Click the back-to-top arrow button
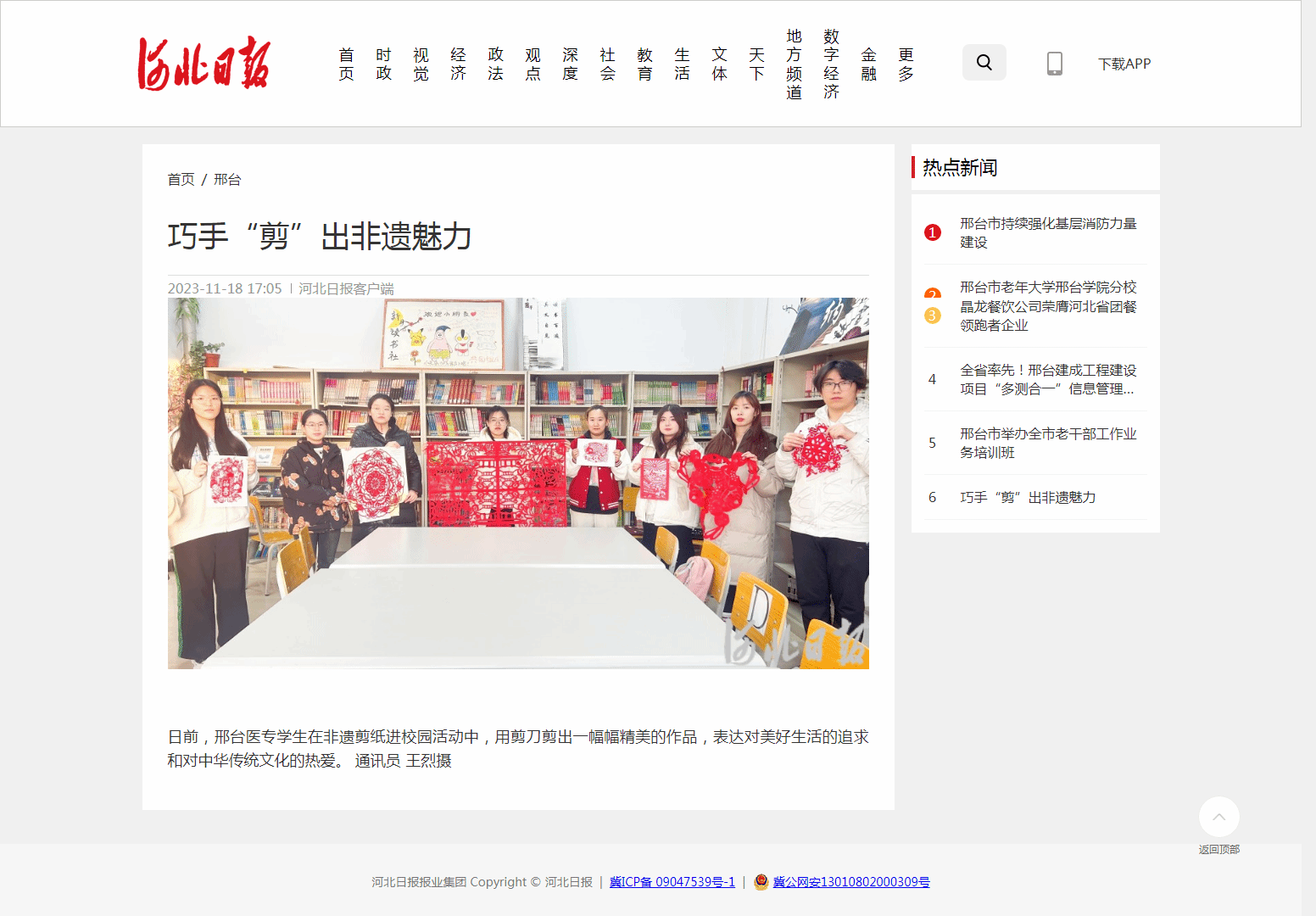Viewport: 1316px width, 916px height. (1218, 817)
